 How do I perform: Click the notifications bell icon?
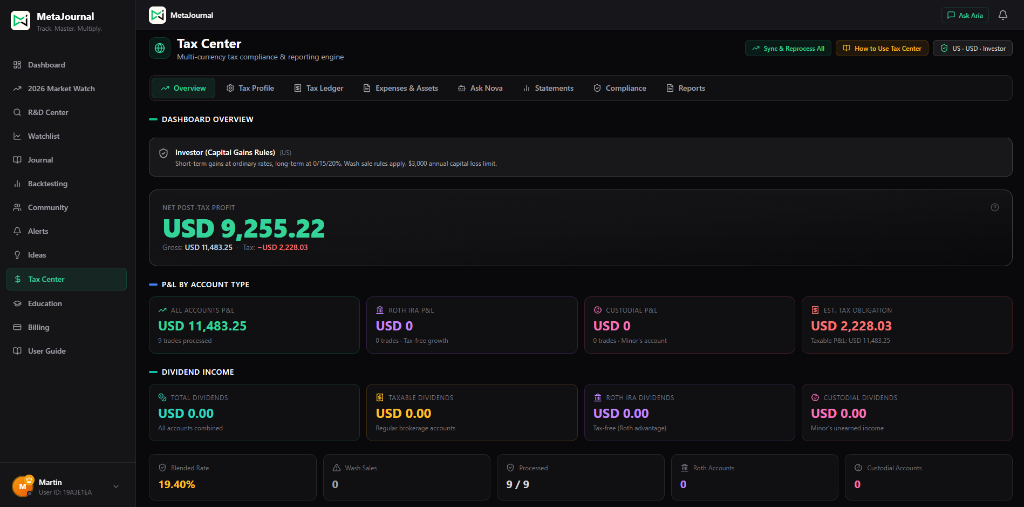pyautogui.click(x=1002, y=15)
